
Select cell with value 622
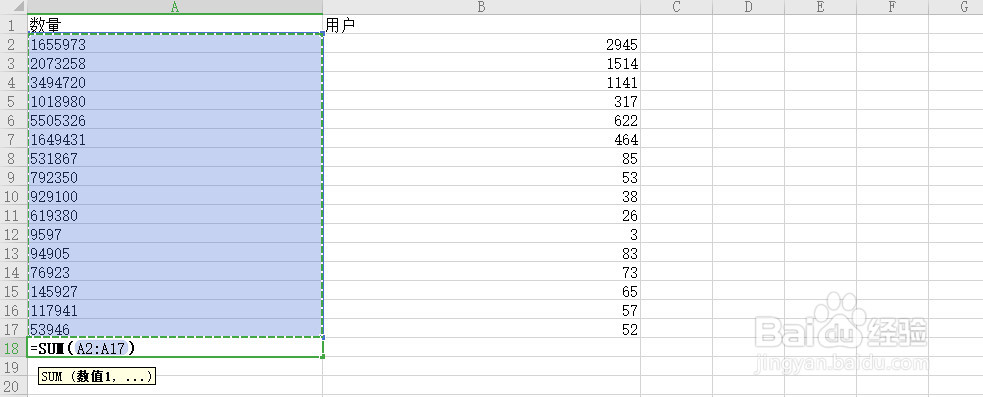click(481, 120)
